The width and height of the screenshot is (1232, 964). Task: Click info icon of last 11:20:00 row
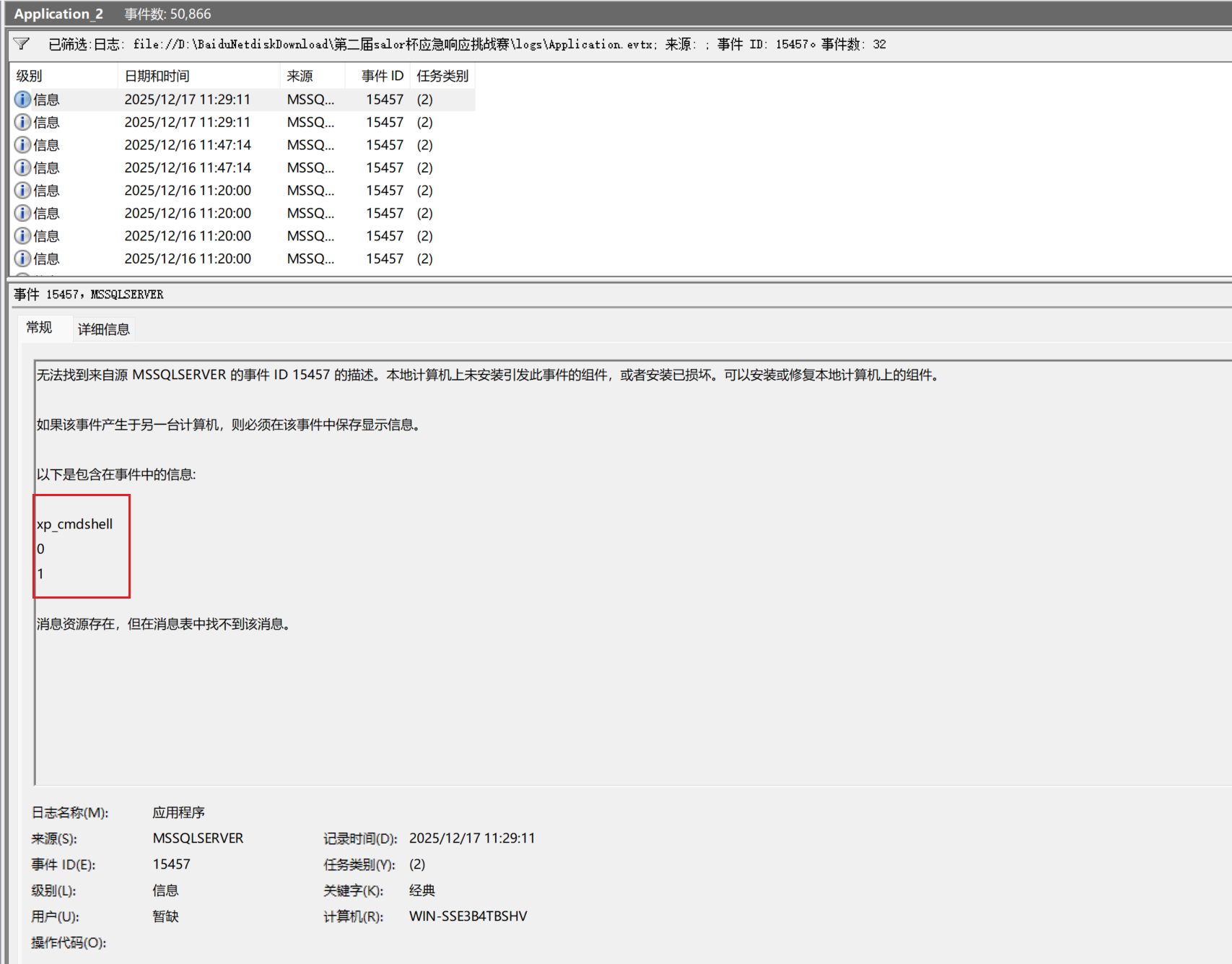pyautogui.click(x=23, y=259)
